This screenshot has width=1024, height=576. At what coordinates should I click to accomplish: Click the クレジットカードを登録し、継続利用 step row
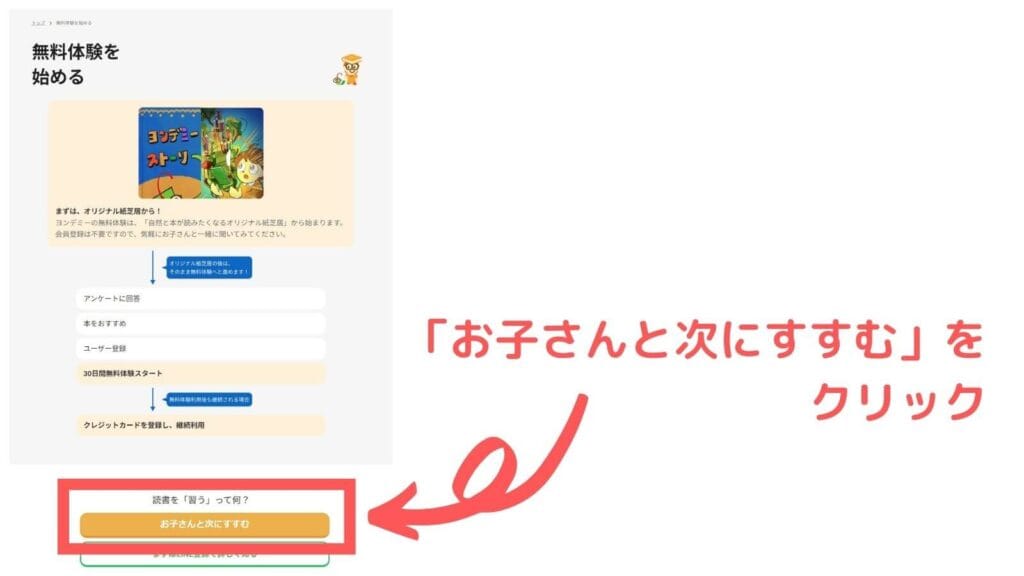(x=200, y=424)
